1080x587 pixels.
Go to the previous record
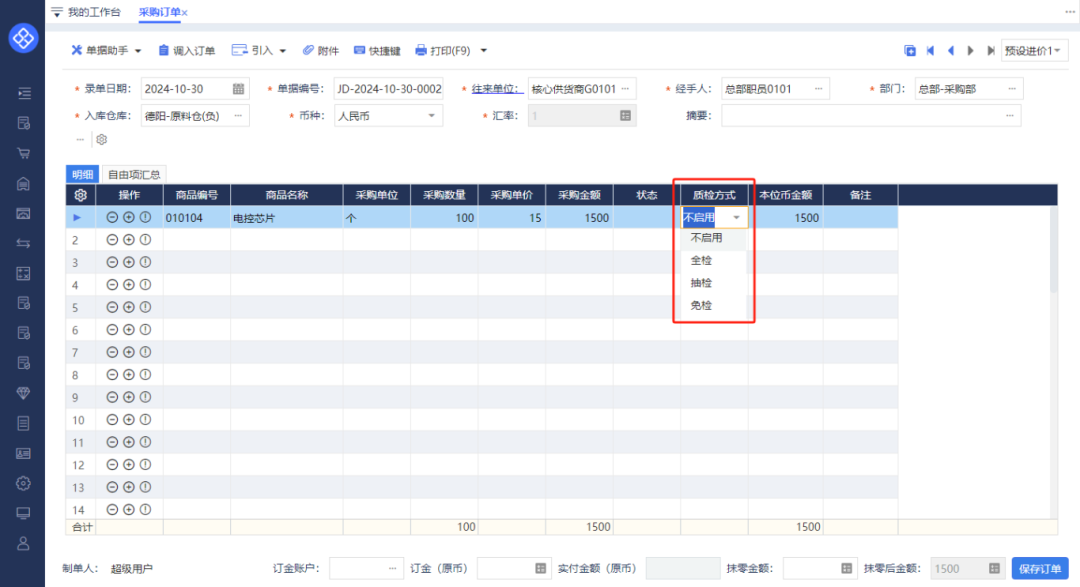951,50
